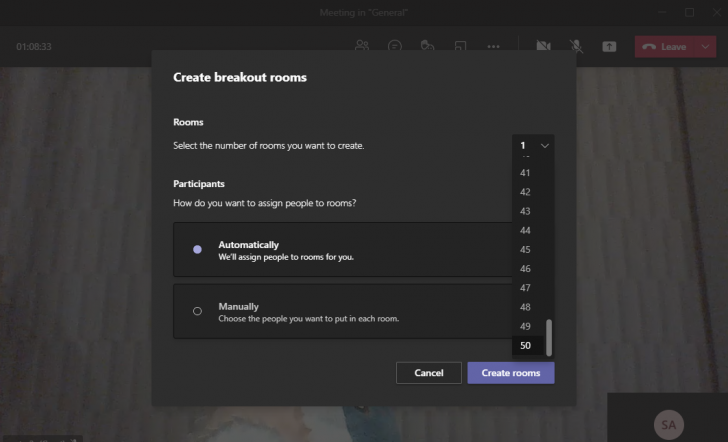Turn on the camera icon
The width and height of the screenshot is (728, 442).
tap(543, 46)
